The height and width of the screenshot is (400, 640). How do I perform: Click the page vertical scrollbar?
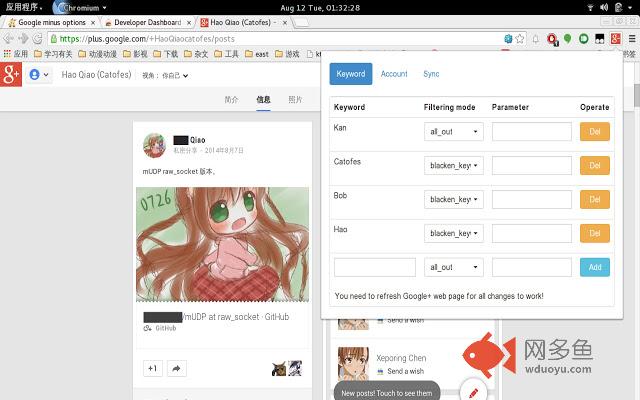click(x=637, y=95)
